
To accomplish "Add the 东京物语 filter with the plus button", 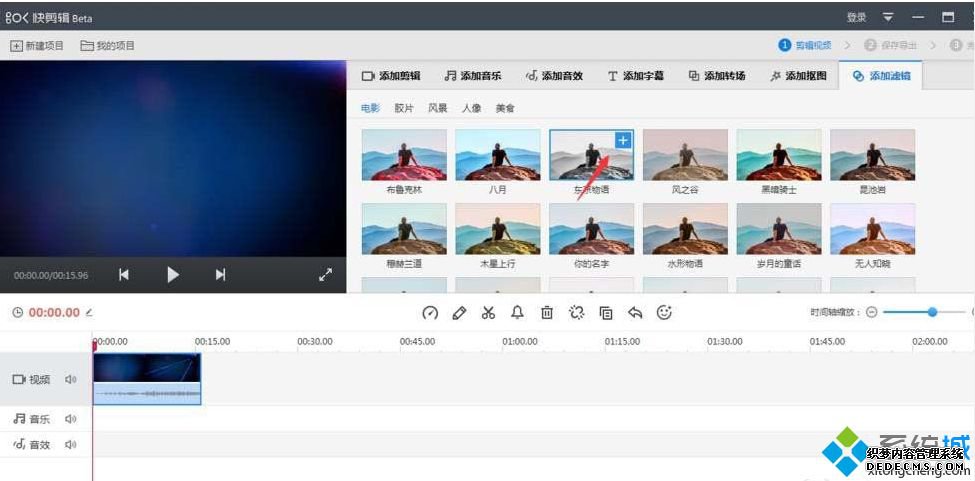I will point(623,140).
